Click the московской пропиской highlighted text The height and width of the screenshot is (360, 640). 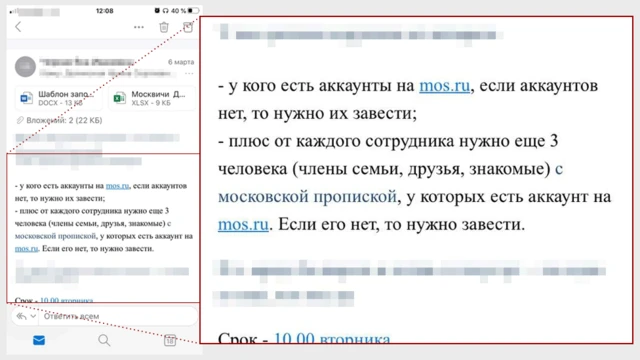click(55, 236)
